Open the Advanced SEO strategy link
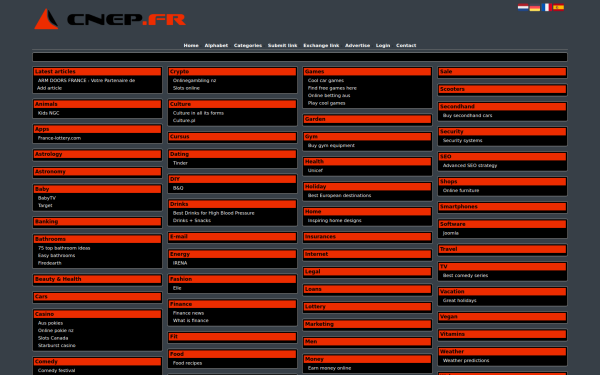The width and height of the screenshot is (600, 375). click(x=470, y=166)
